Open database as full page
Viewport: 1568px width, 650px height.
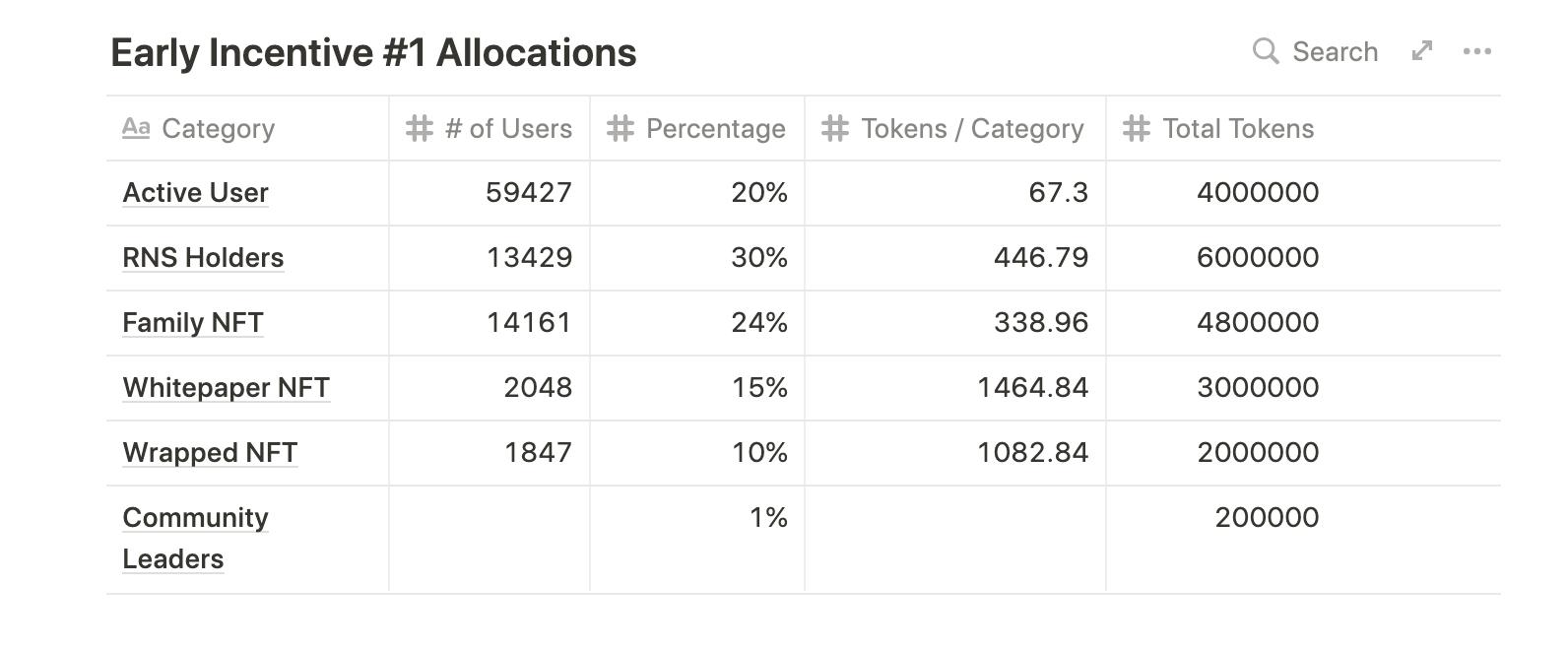pyautogui.click(x=1422, y=51)
